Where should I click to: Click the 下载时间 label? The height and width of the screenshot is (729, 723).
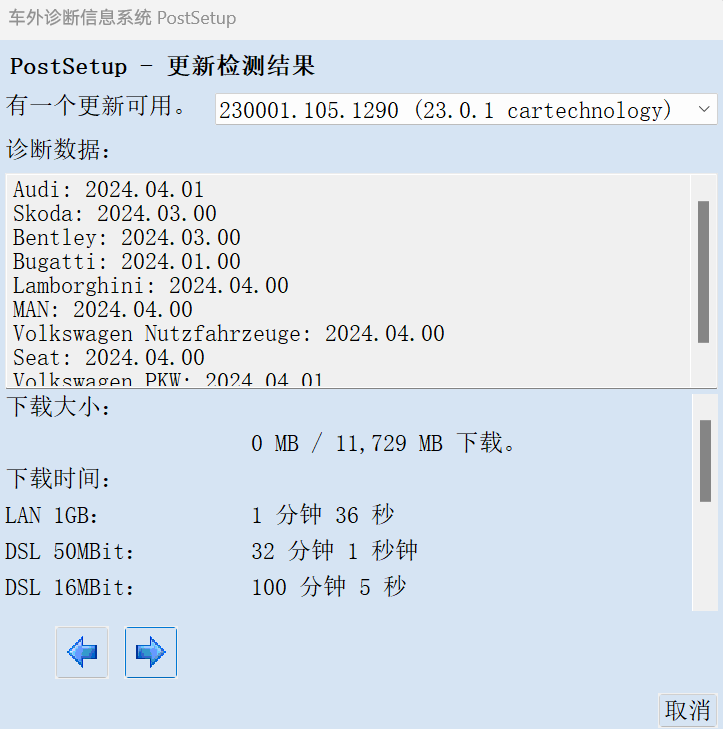[x=58, y=478]
